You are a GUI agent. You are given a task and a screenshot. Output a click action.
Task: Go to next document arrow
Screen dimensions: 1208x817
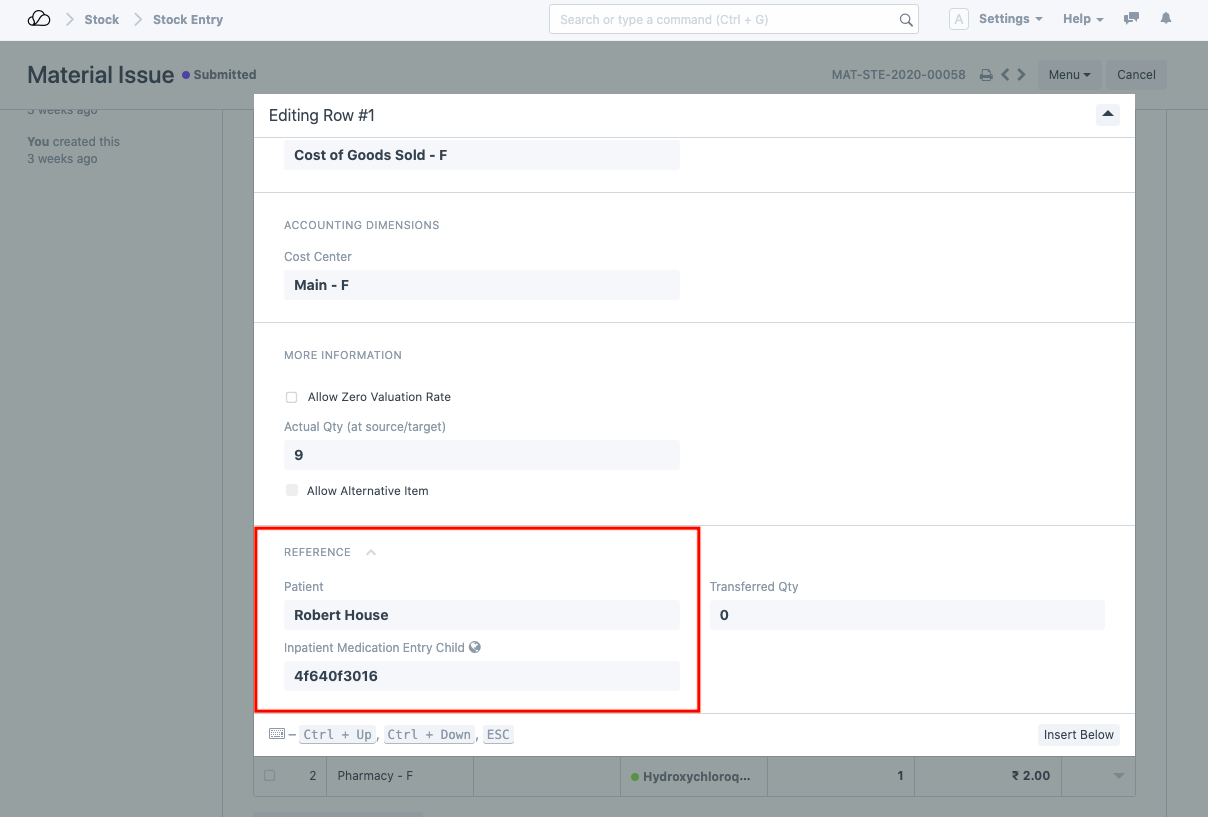click(1021, 75)
